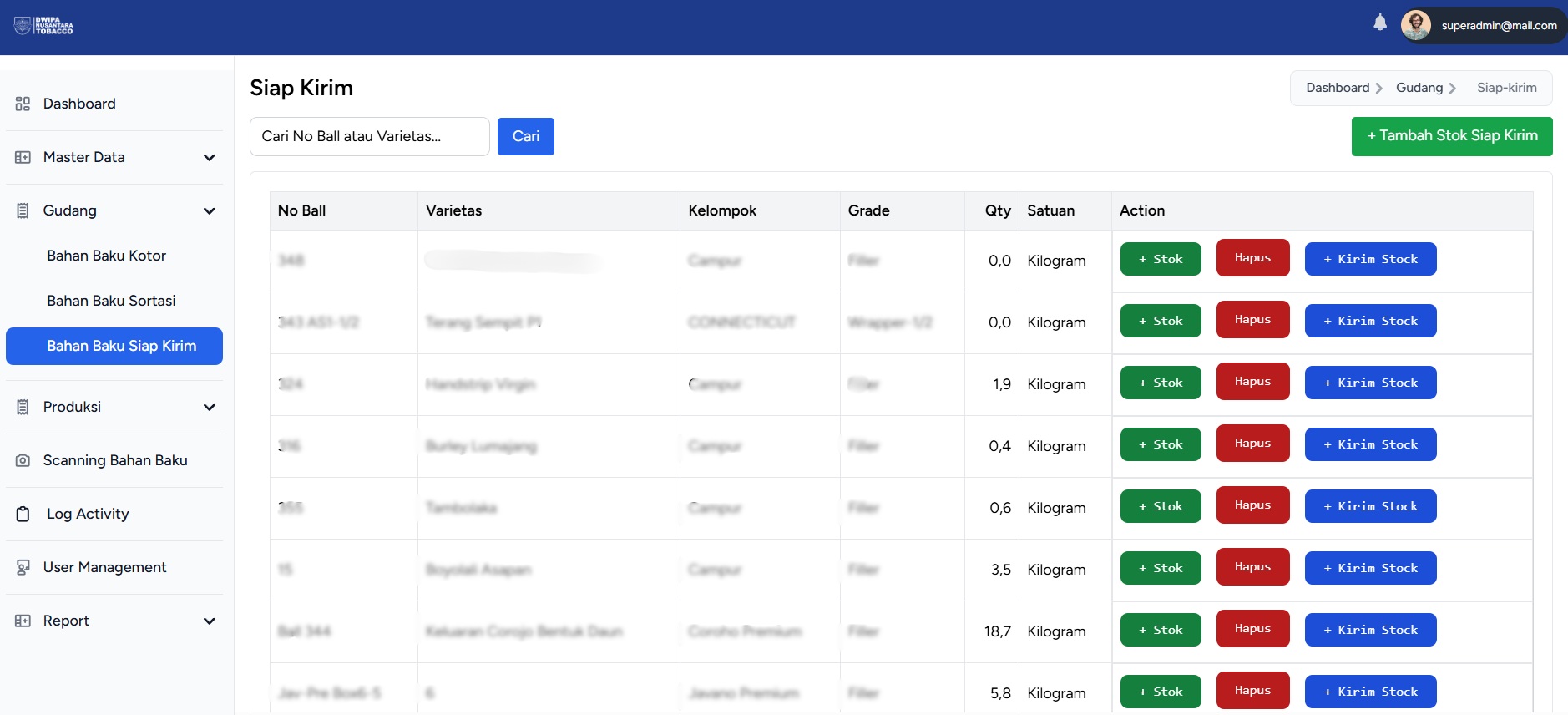Click the Dashboard grid icon in sidebar
The height and width of the screenshot is (715, 1568).
tap(23, 104)
